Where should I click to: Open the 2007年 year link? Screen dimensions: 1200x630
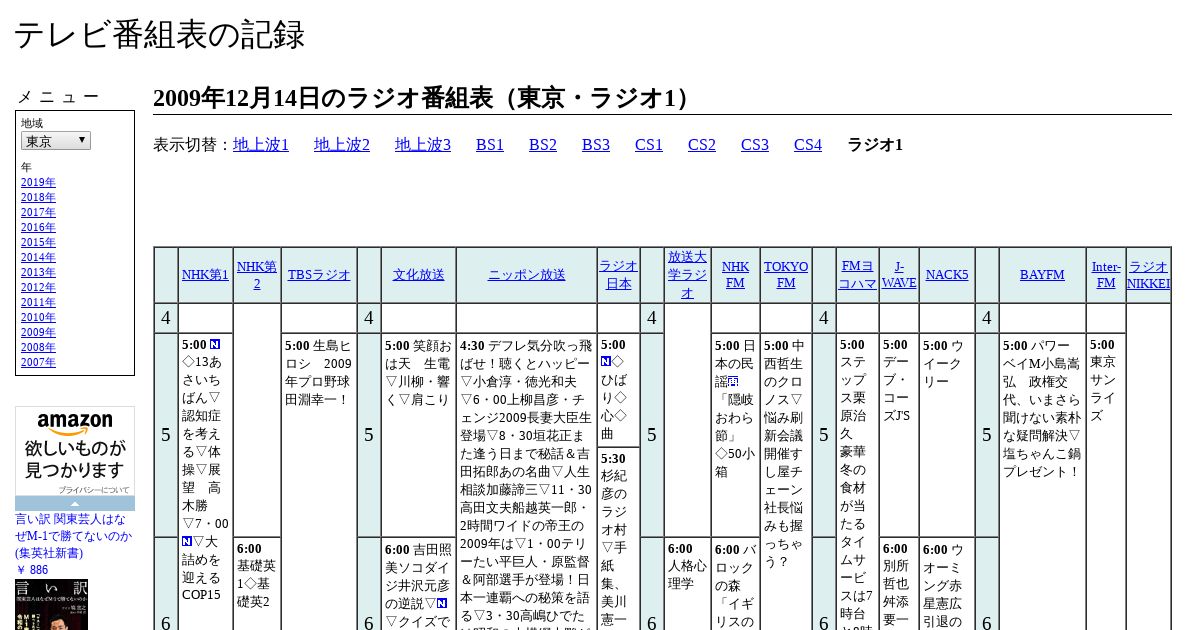[38, 362]
